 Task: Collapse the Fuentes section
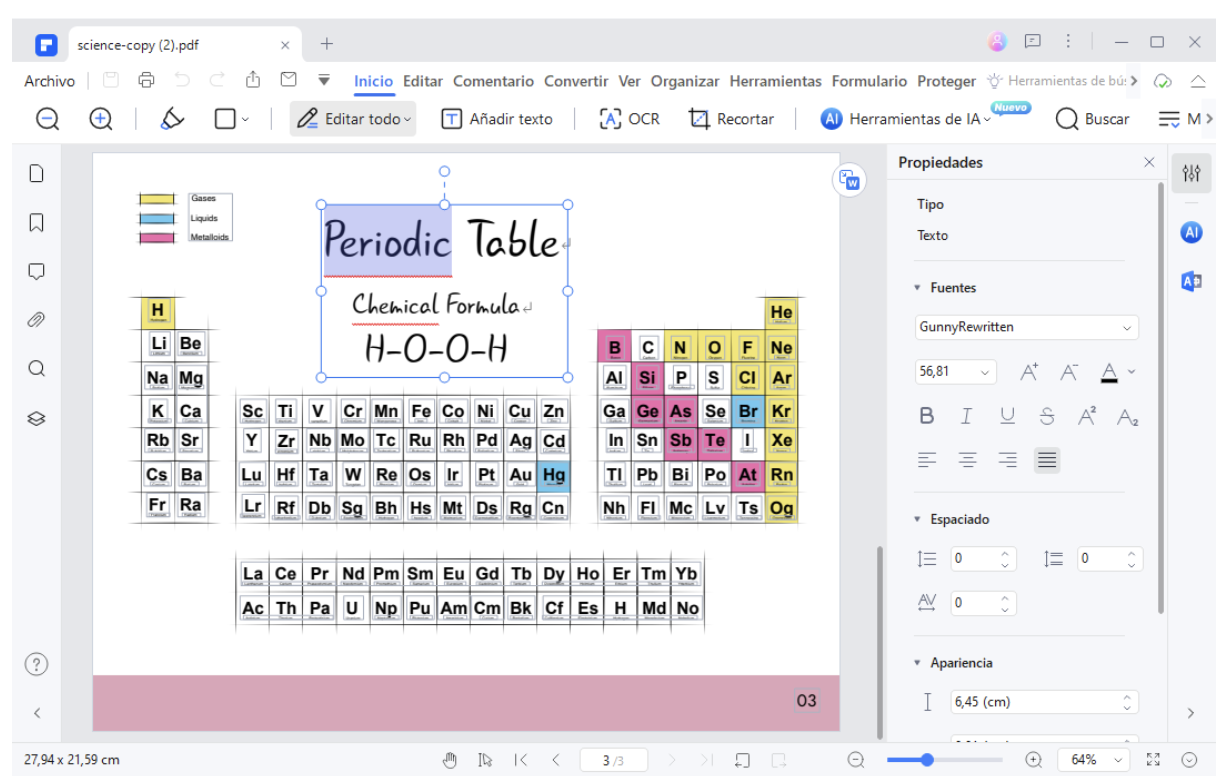tap(917, 288)
